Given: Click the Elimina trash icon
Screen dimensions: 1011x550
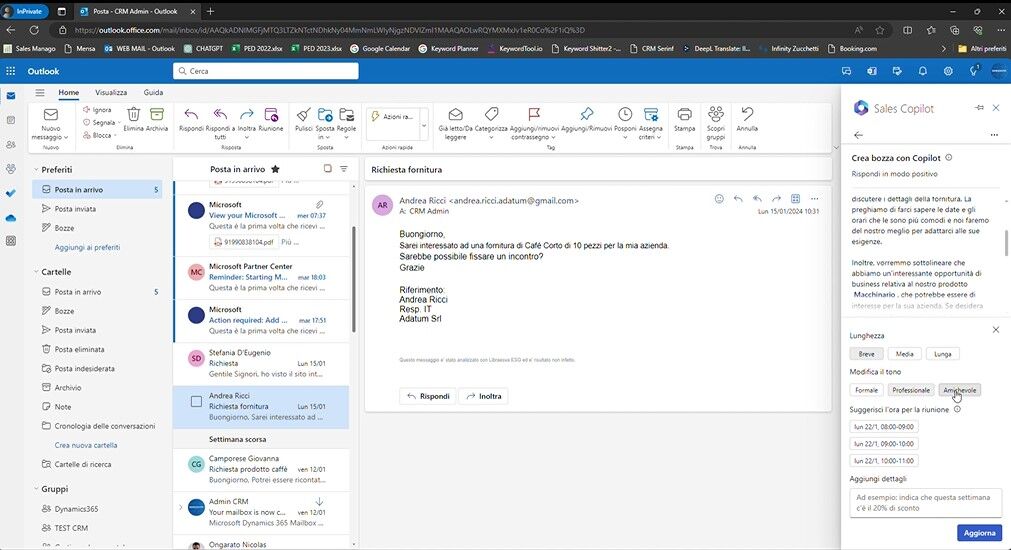Looking at the screenshot, I should 133,114.
